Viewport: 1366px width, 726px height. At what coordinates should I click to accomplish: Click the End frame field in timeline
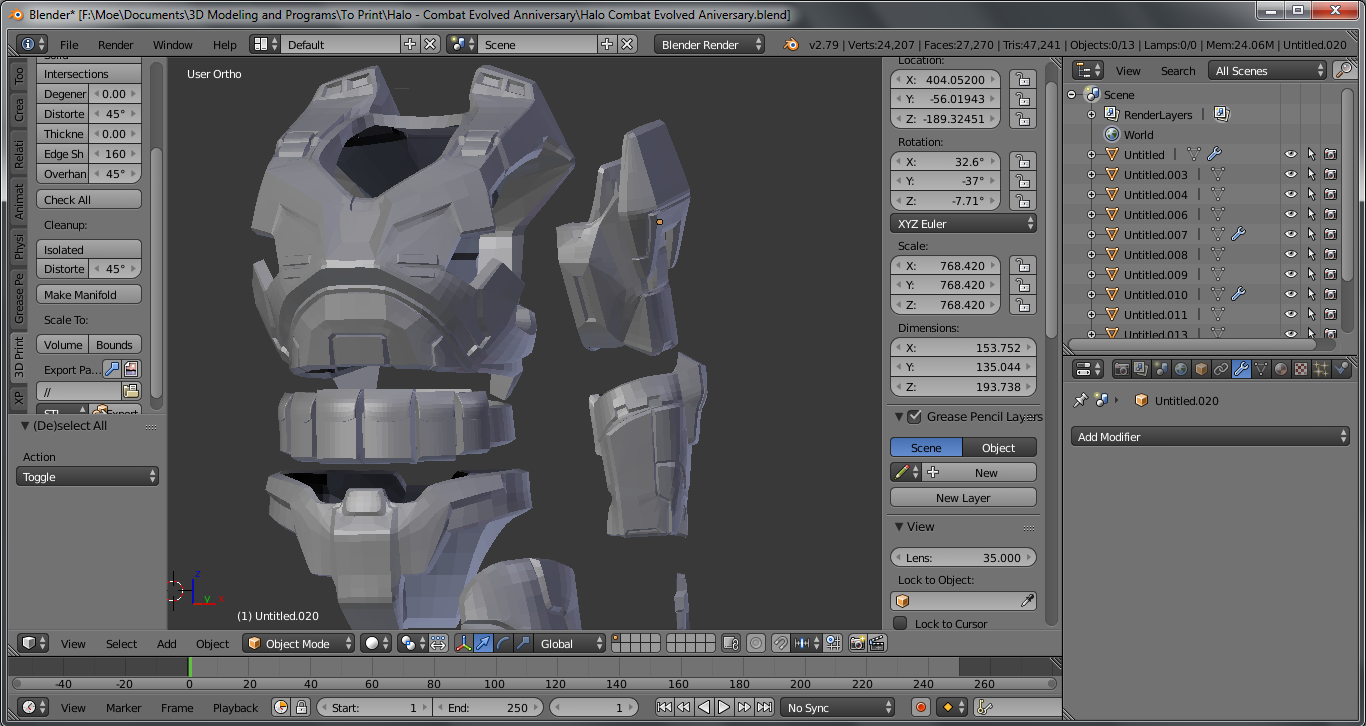pos(488,708)
